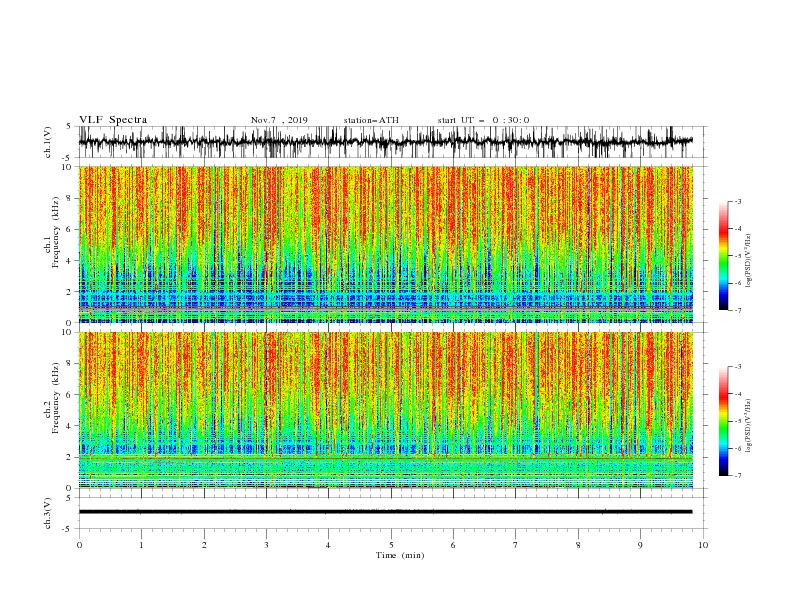
Task: Click the "2" tick on the time axis
Action: pyautogui.click(x=204, y=545)
